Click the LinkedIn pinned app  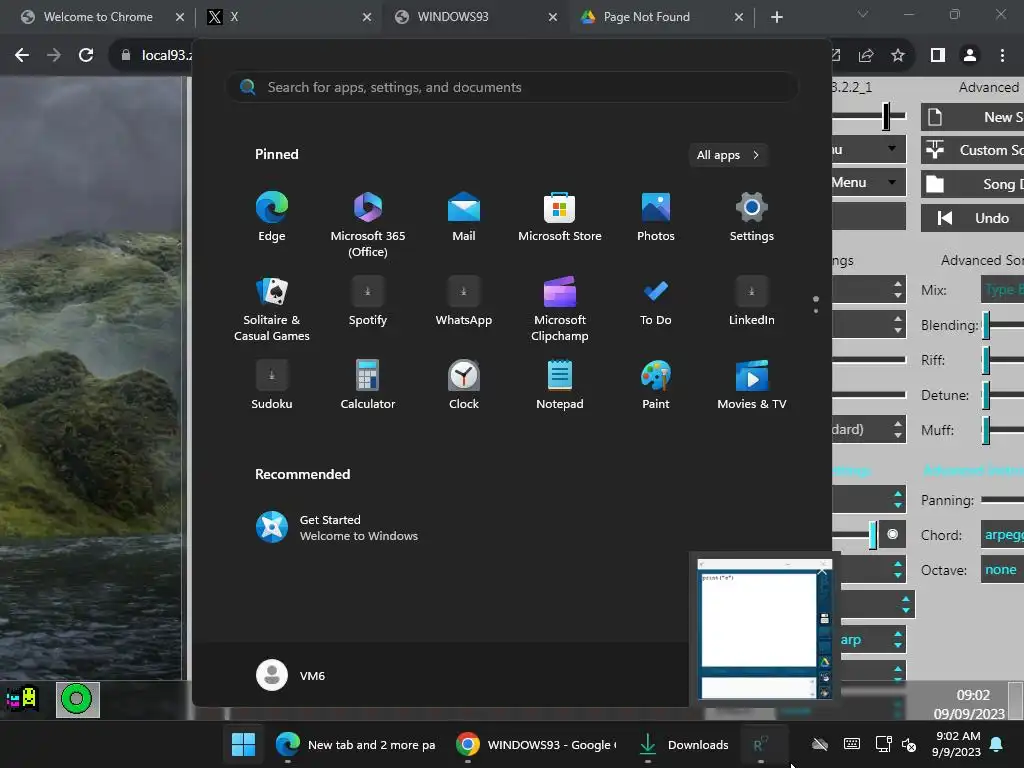(752, 301)
